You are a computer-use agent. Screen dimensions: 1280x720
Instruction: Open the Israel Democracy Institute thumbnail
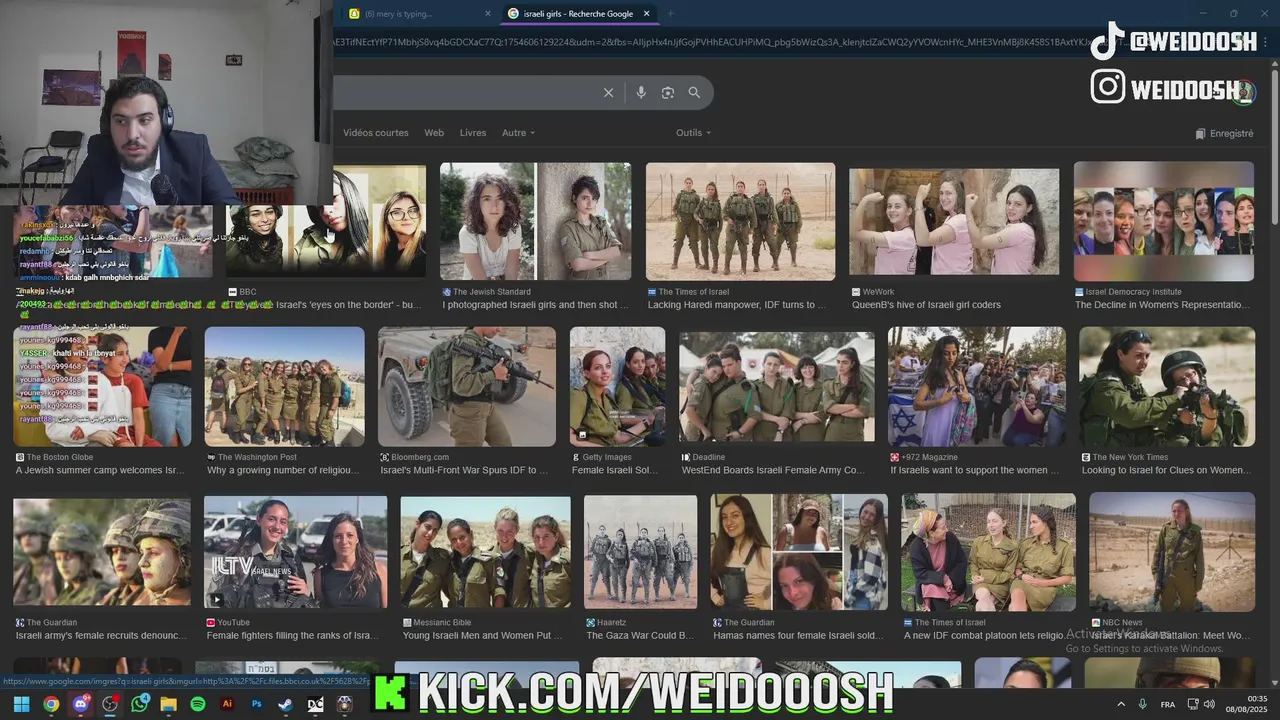coord(1164,222)
